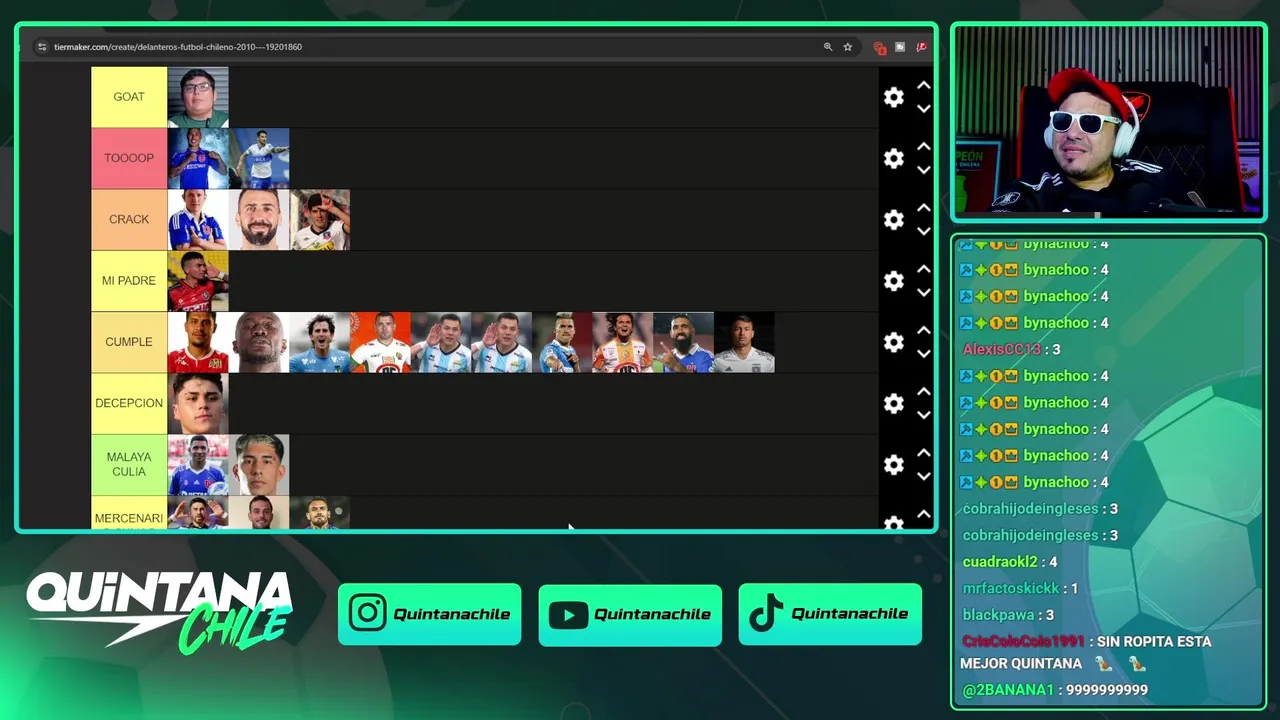
Task: Click chat username cuadraokl2
Action: (1000, 562)
